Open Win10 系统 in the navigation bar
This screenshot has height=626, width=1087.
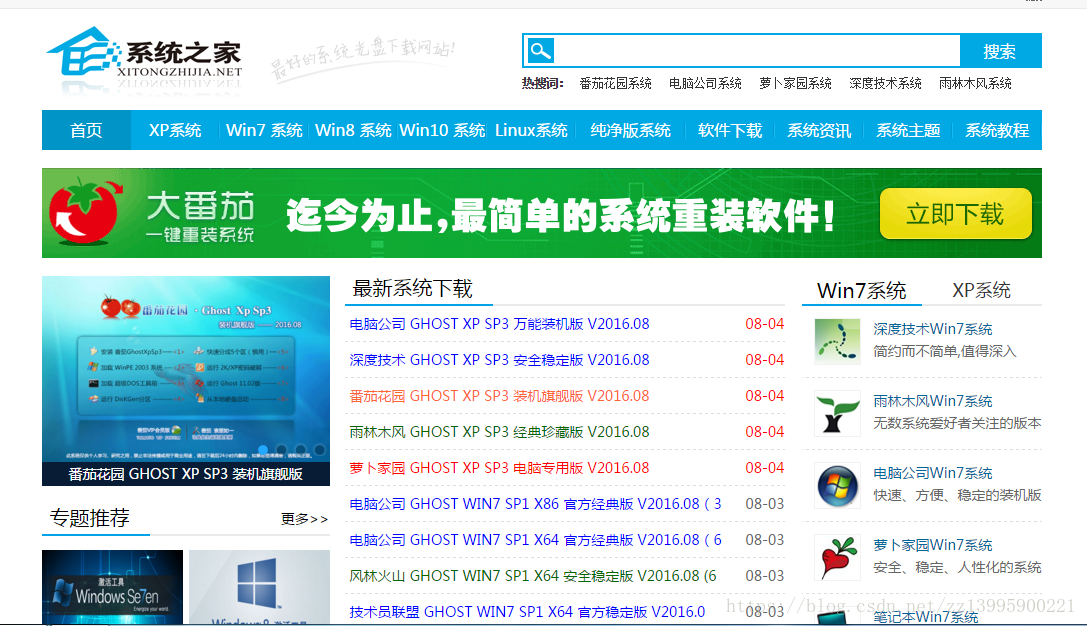(442, 130)
